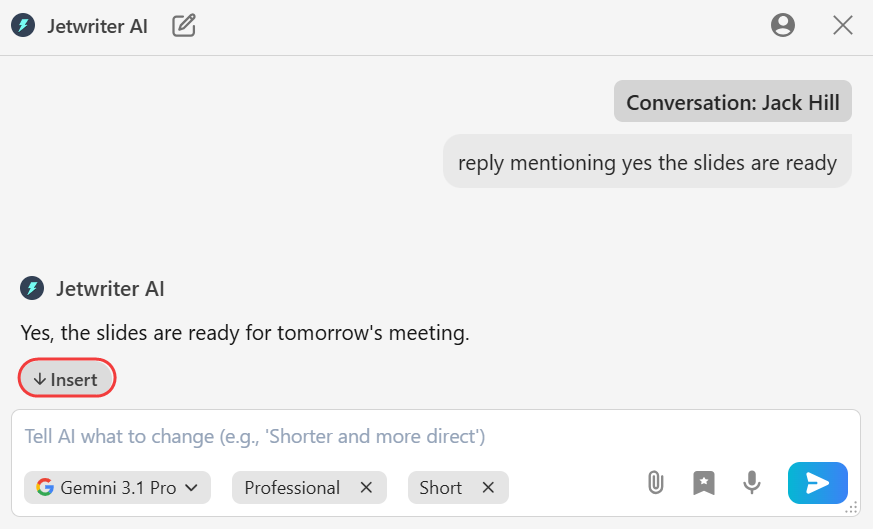Click the Jetwriter lightning logo in header
The width and height of the screenshot is (873, 529).
tap(23, 26)
